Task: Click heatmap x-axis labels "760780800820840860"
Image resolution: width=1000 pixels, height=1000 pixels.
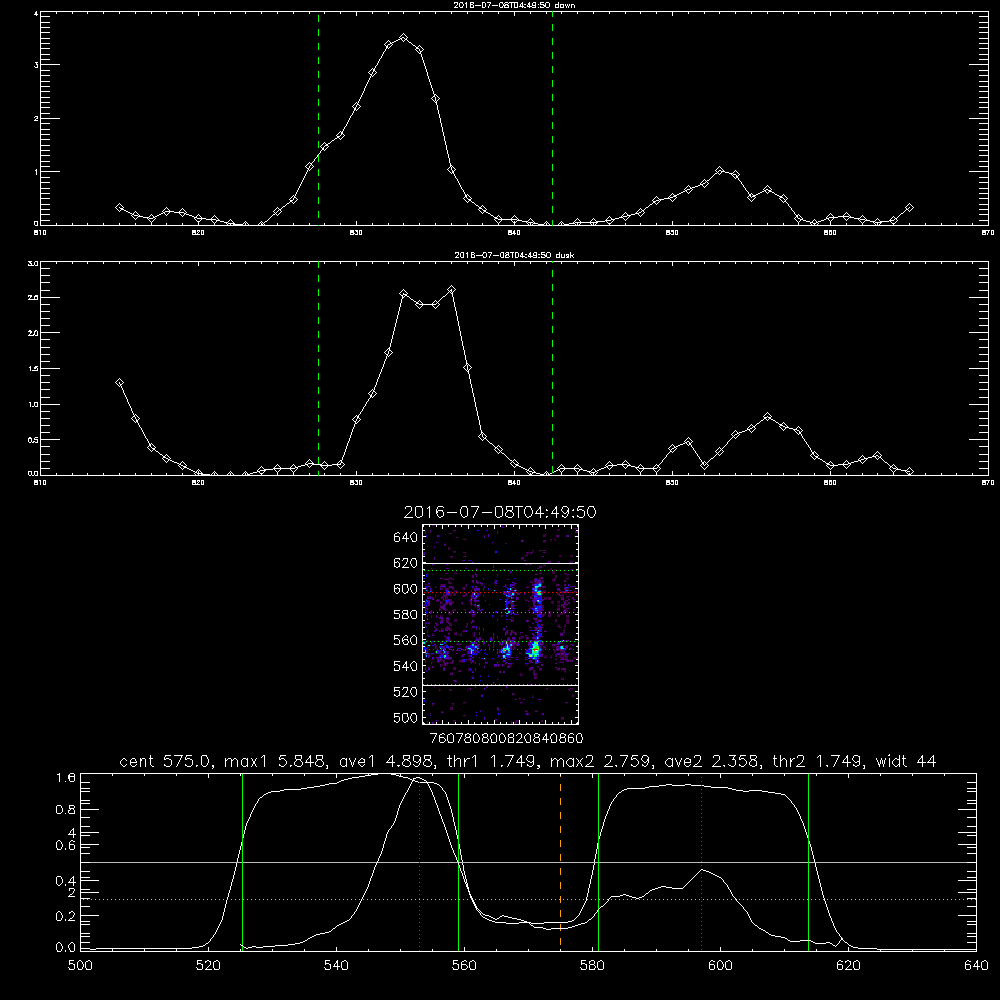Action: coord(507,739)
